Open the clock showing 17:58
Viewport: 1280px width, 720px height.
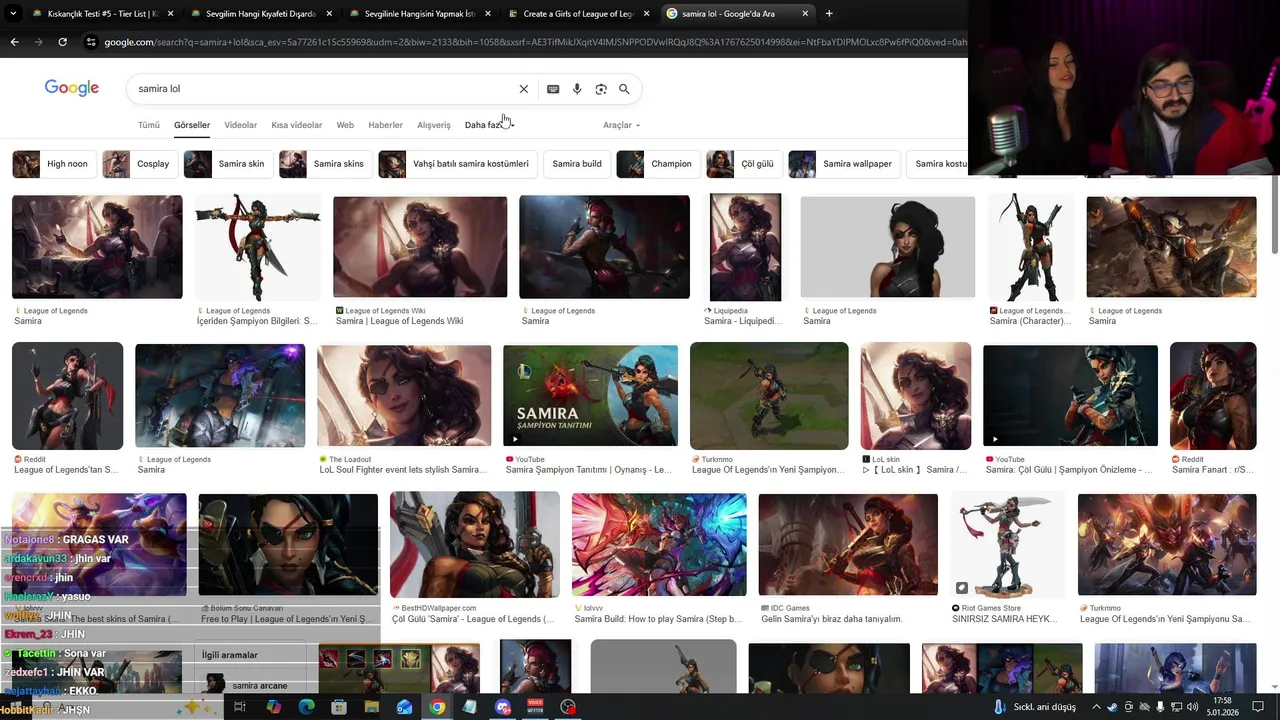pyautogui.click(x=1222, y=707)
